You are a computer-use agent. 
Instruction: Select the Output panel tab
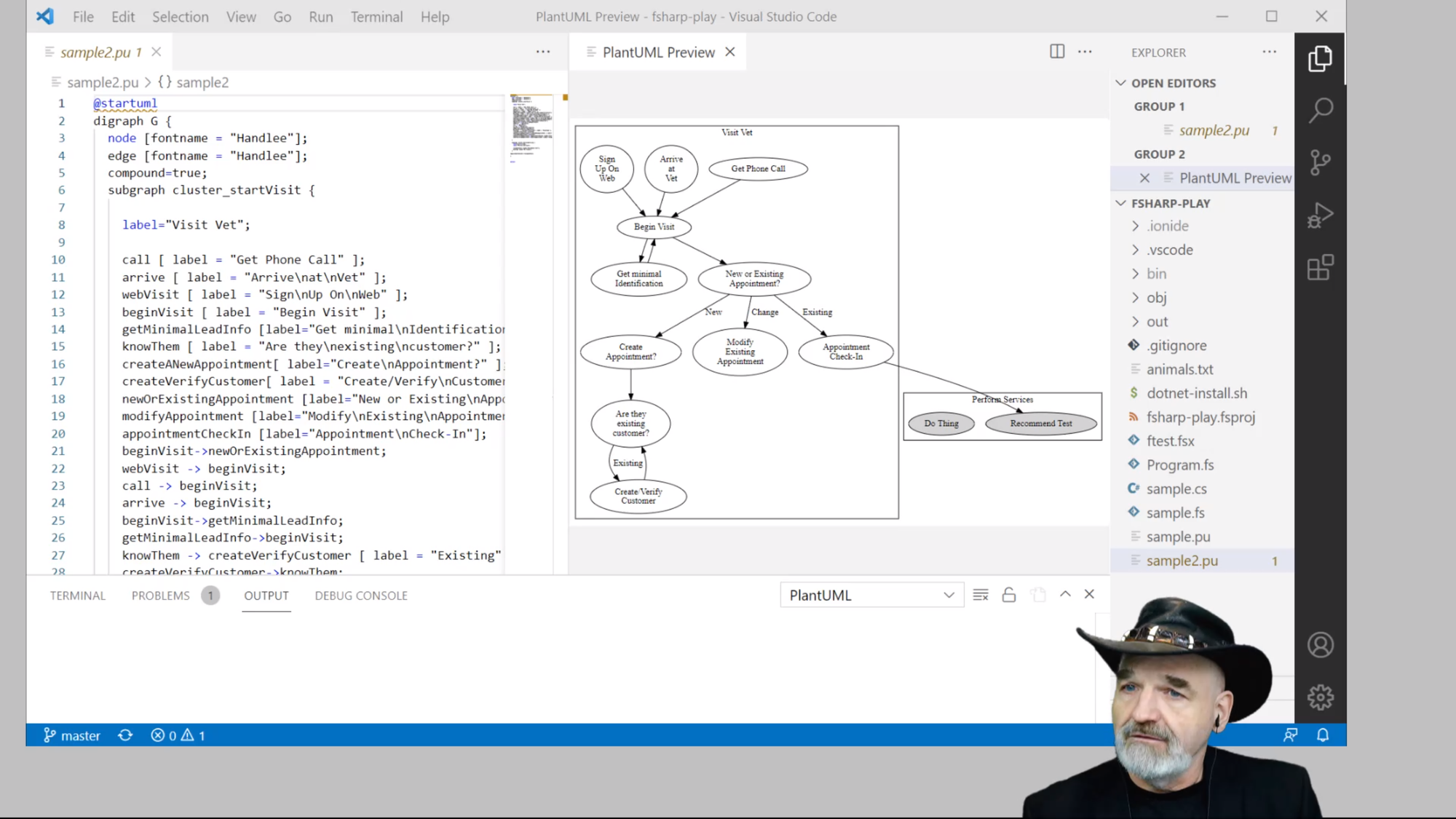pos(266,596)
